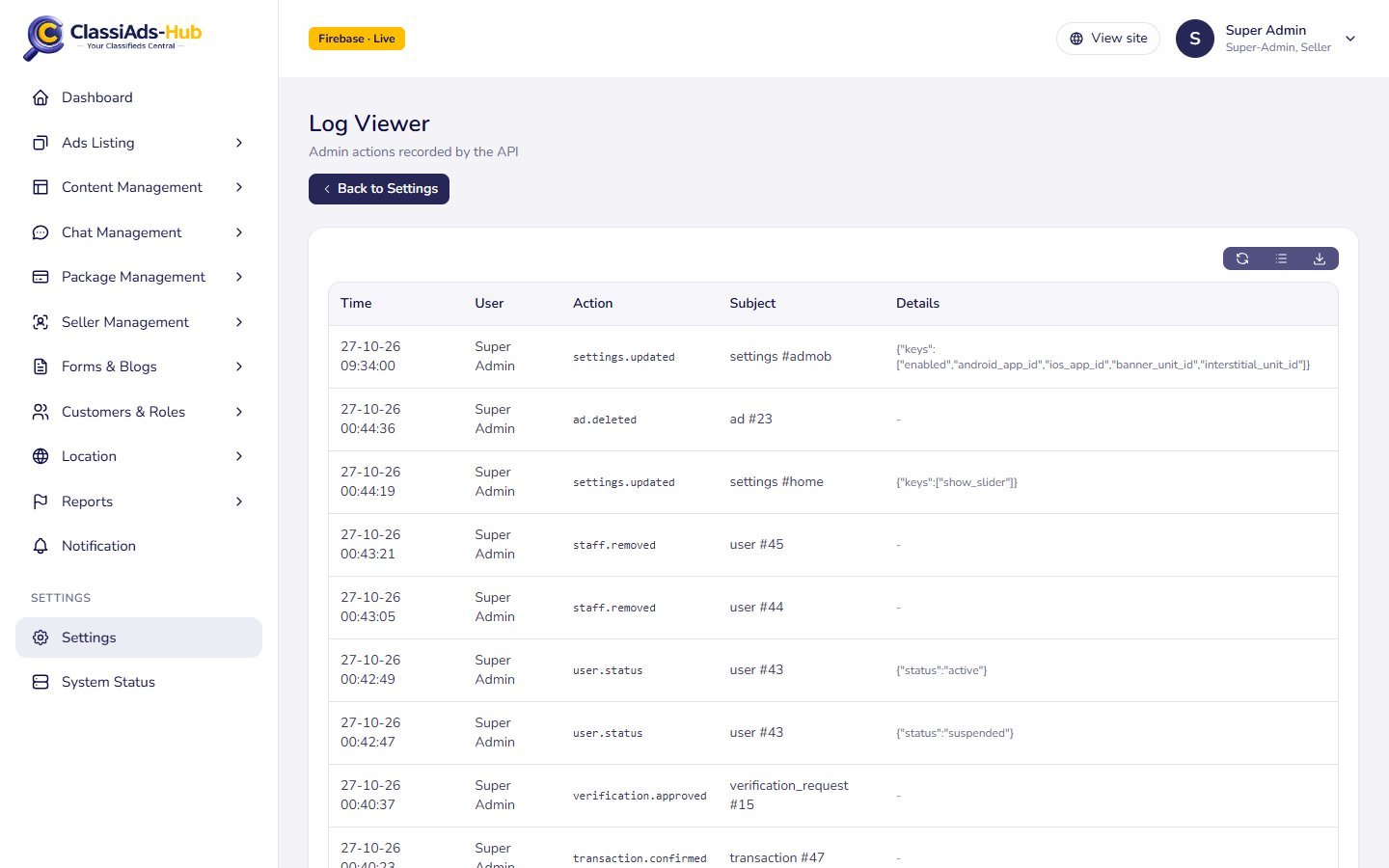Click the Reports flag icon
Viewport: 1389px width, 868px height.
click(41, 502)
